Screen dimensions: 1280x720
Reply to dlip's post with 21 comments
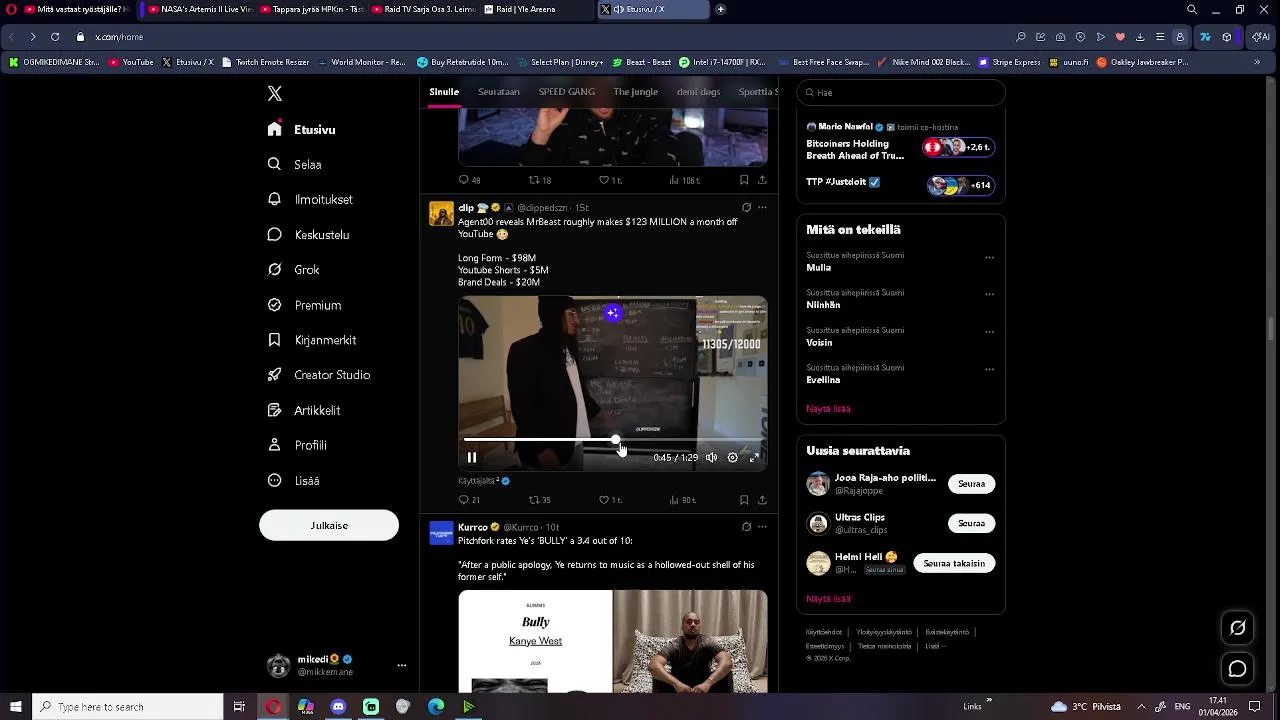click(x=469, y=500)
